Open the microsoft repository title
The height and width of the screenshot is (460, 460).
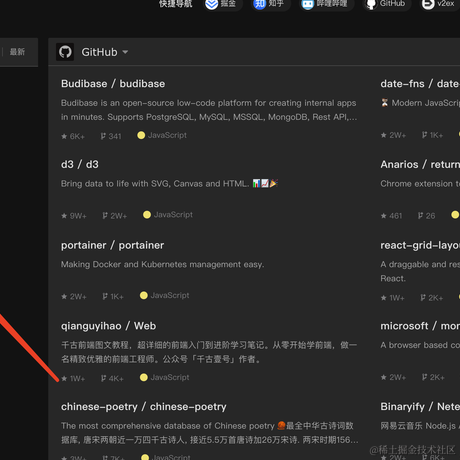pos(420,326)
